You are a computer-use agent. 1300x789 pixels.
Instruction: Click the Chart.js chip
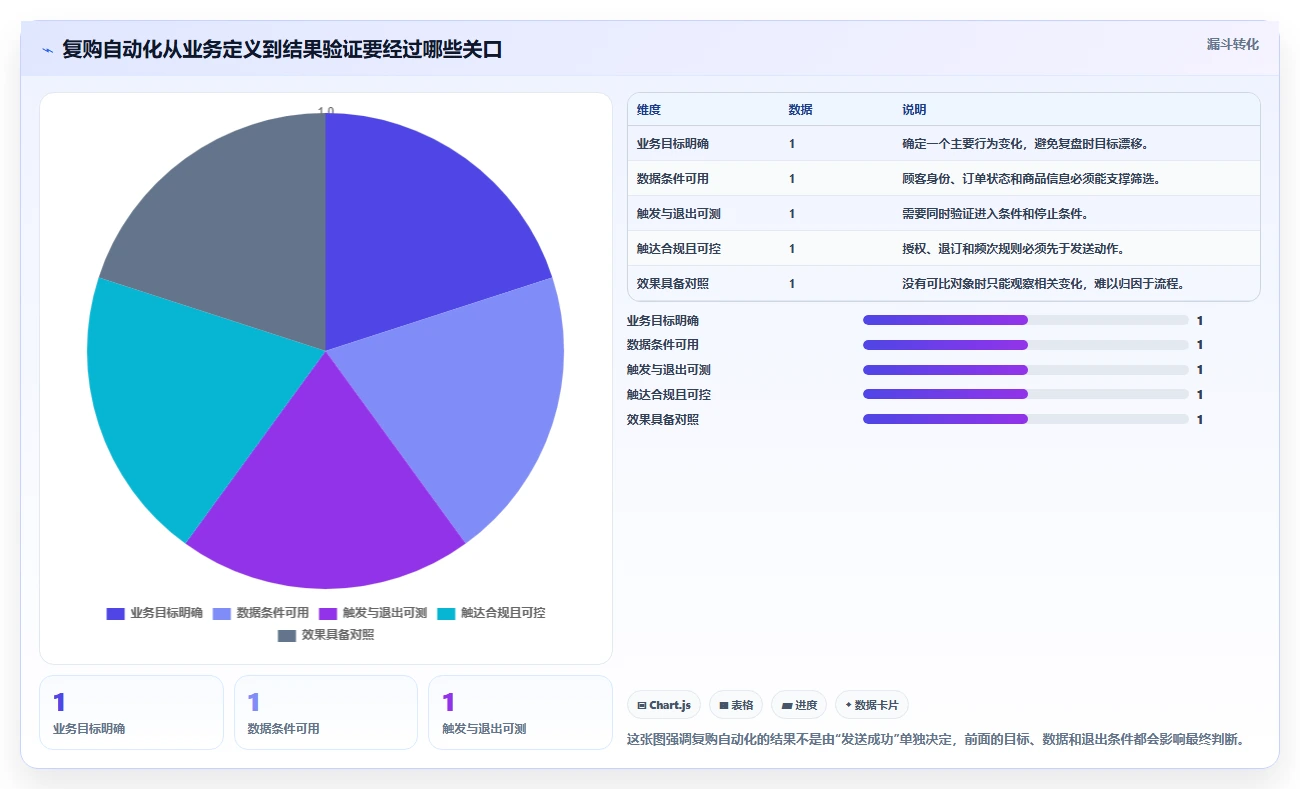(x=664, y=705)
